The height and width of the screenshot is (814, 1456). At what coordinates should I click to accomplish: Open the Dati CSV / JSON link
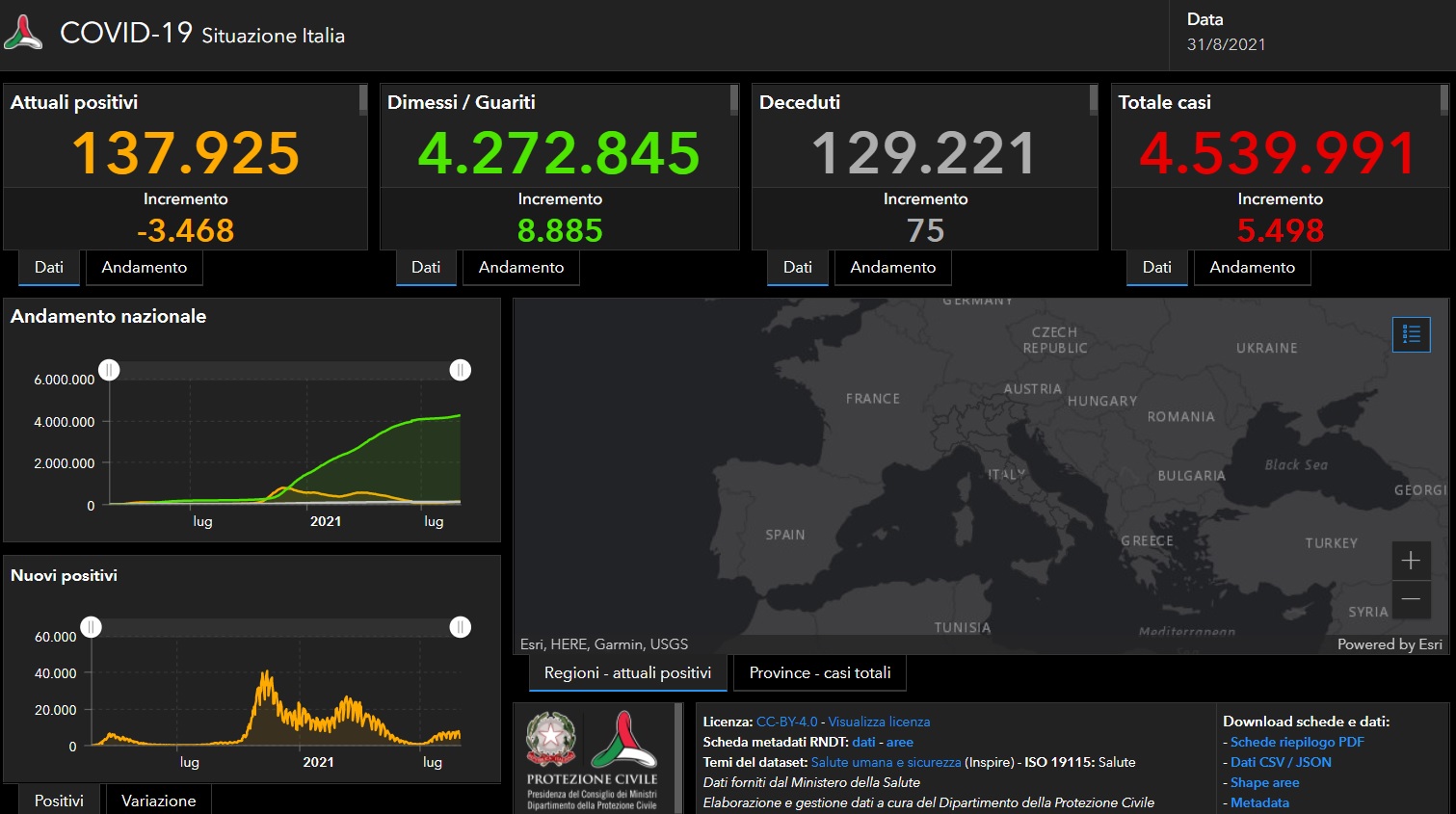pos(1281,762)
